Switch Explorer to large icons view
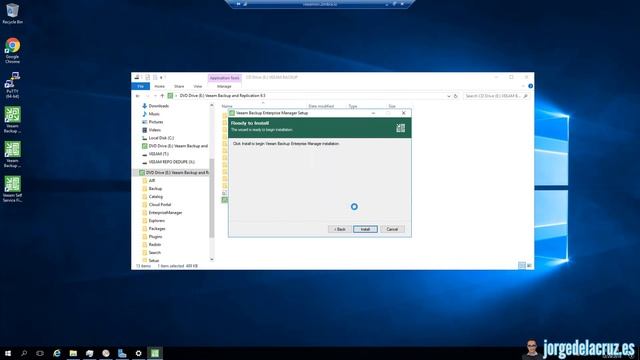Screen dimensions: 640x360 point(529,266)
